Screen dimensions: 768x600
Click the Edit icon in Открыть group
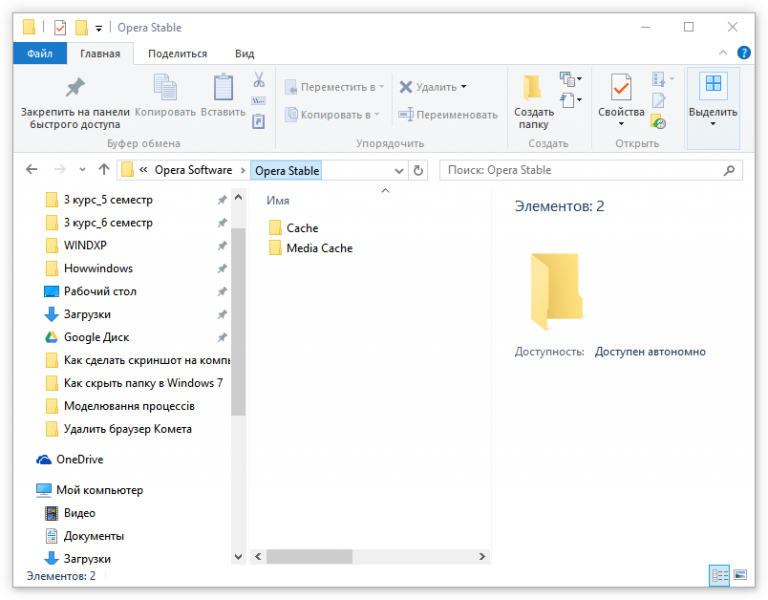[659, 100]
